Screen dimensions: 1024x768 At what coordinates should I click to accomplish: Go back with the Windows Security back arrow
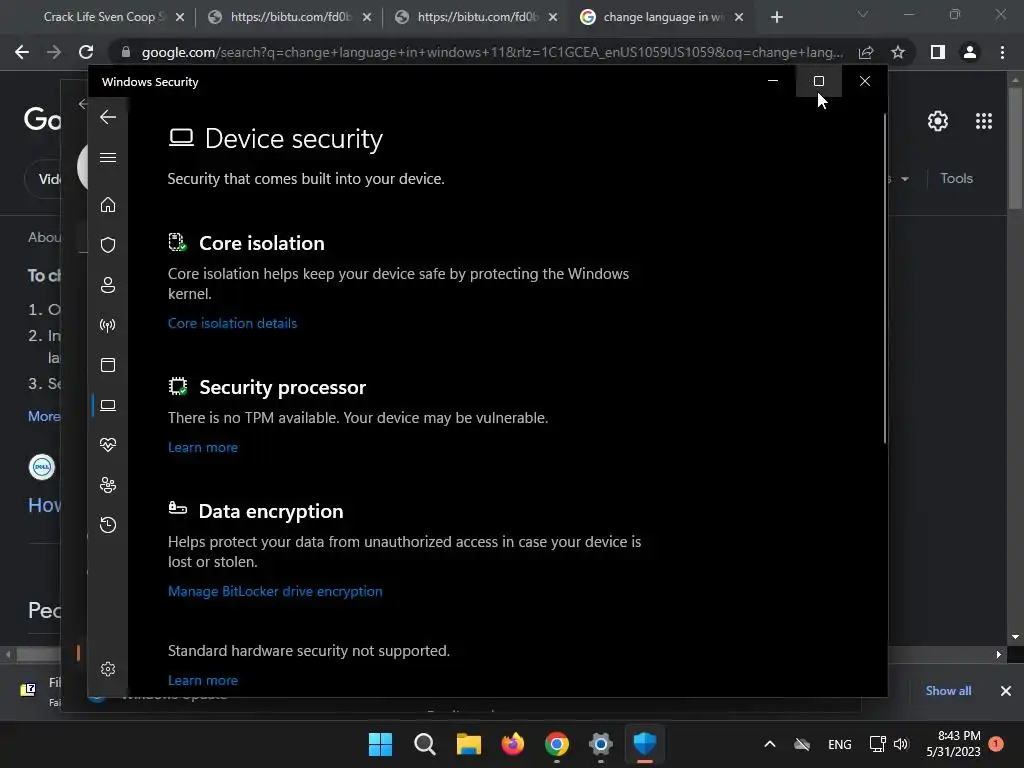(108, 117)
